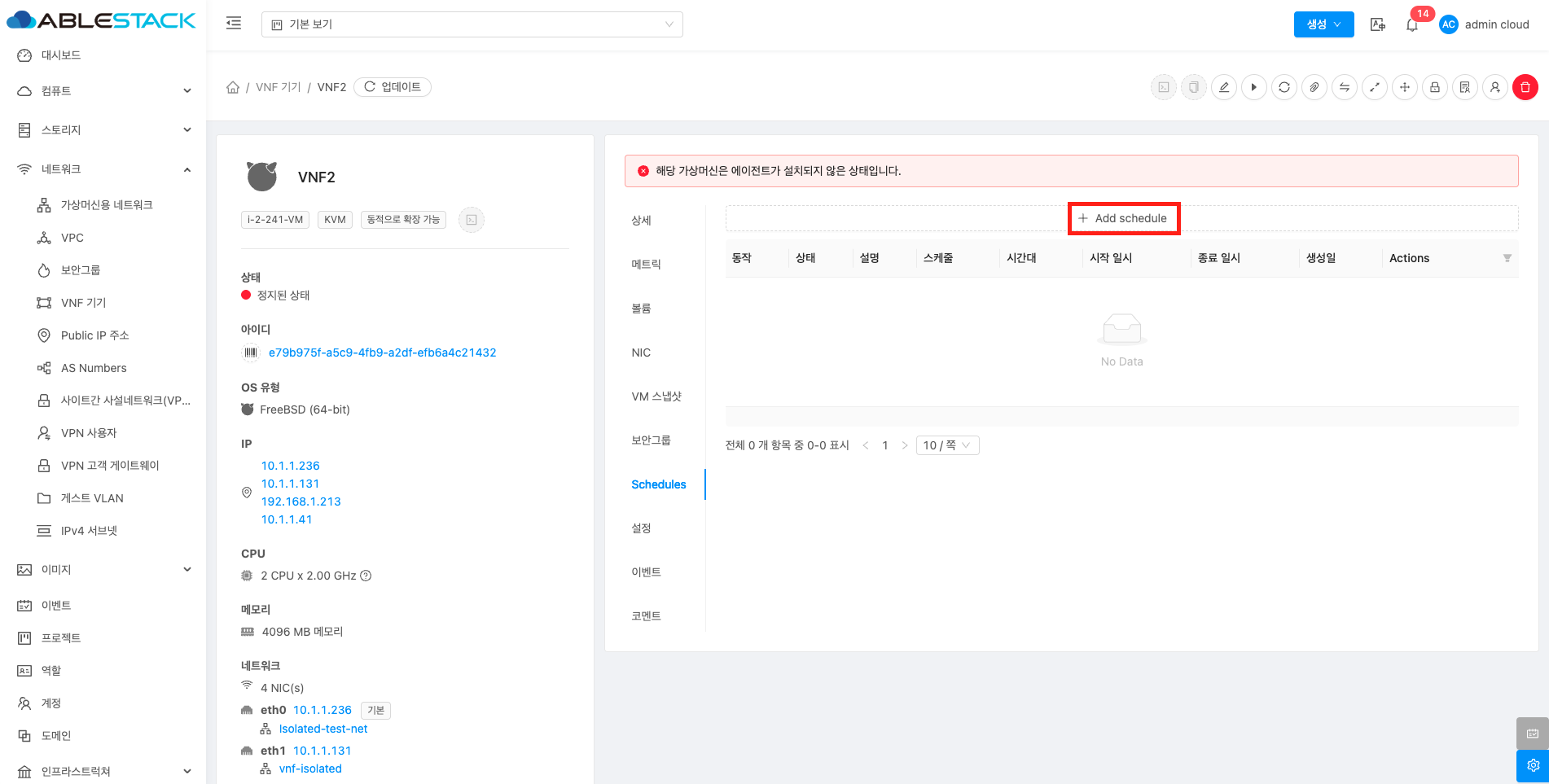The height and width of the screenshot is (784, 1549).
Task: Open notifications bell icon
Action: (x=1411, y=24)
